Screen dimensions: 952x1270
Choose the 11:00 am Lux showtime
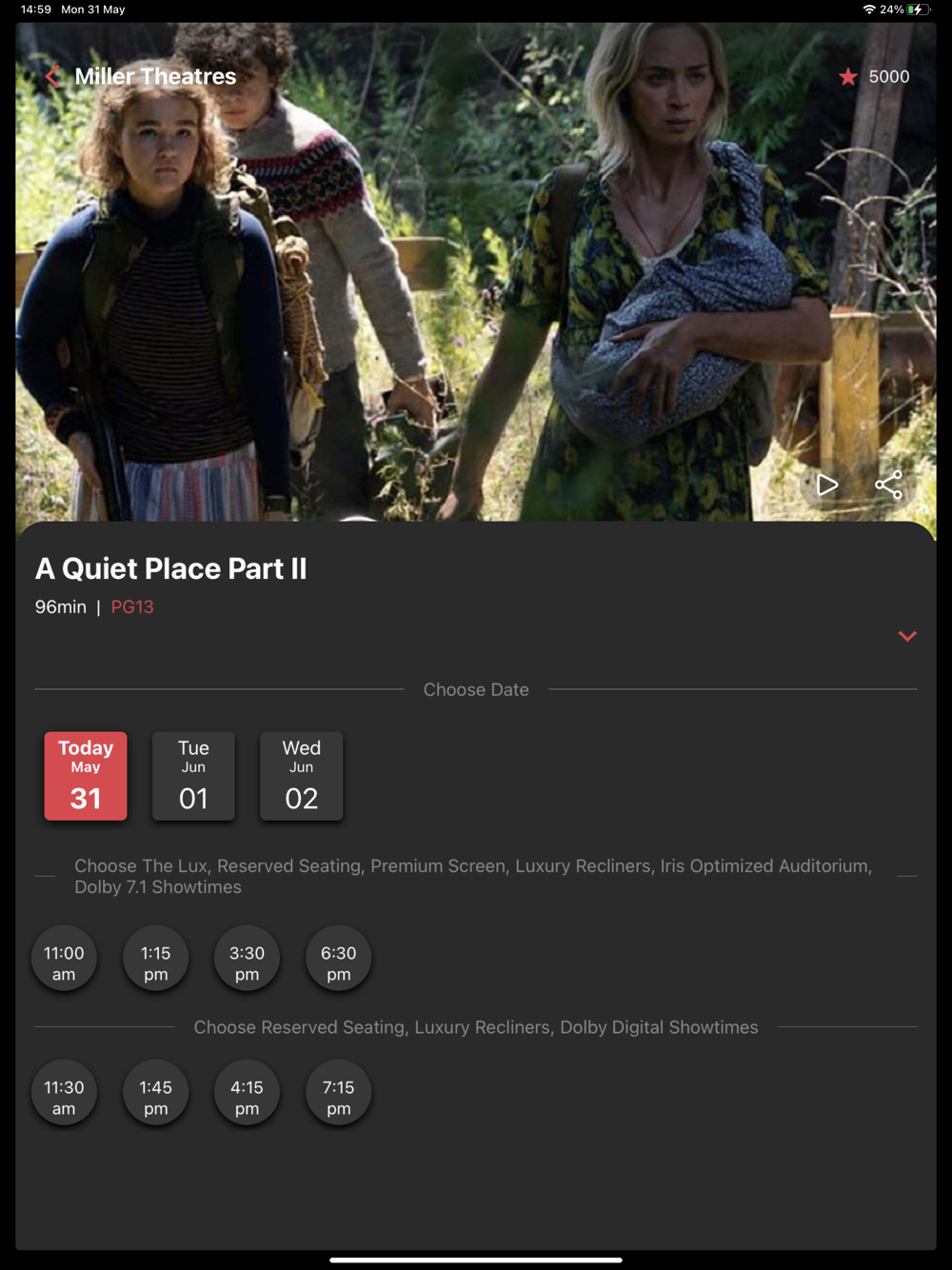point(64,958)
